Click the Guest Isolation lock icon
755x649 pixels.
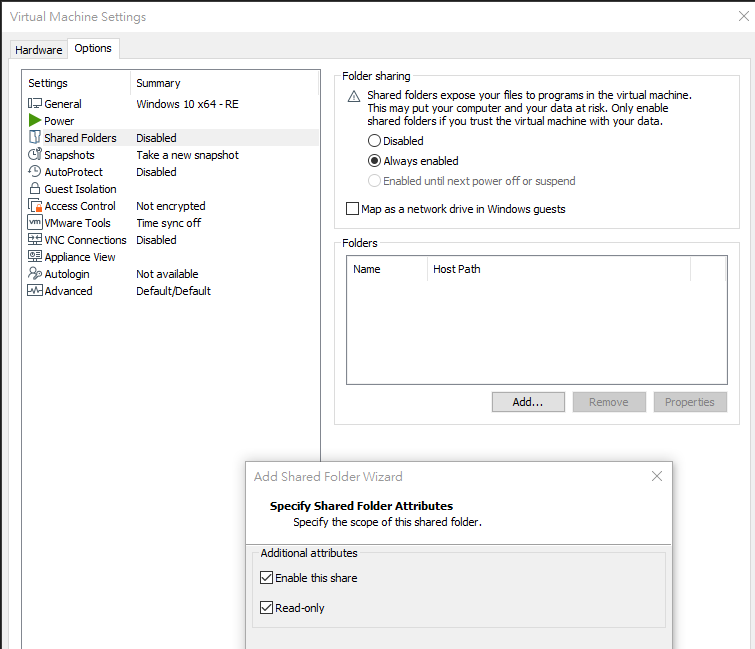point(35,189)
